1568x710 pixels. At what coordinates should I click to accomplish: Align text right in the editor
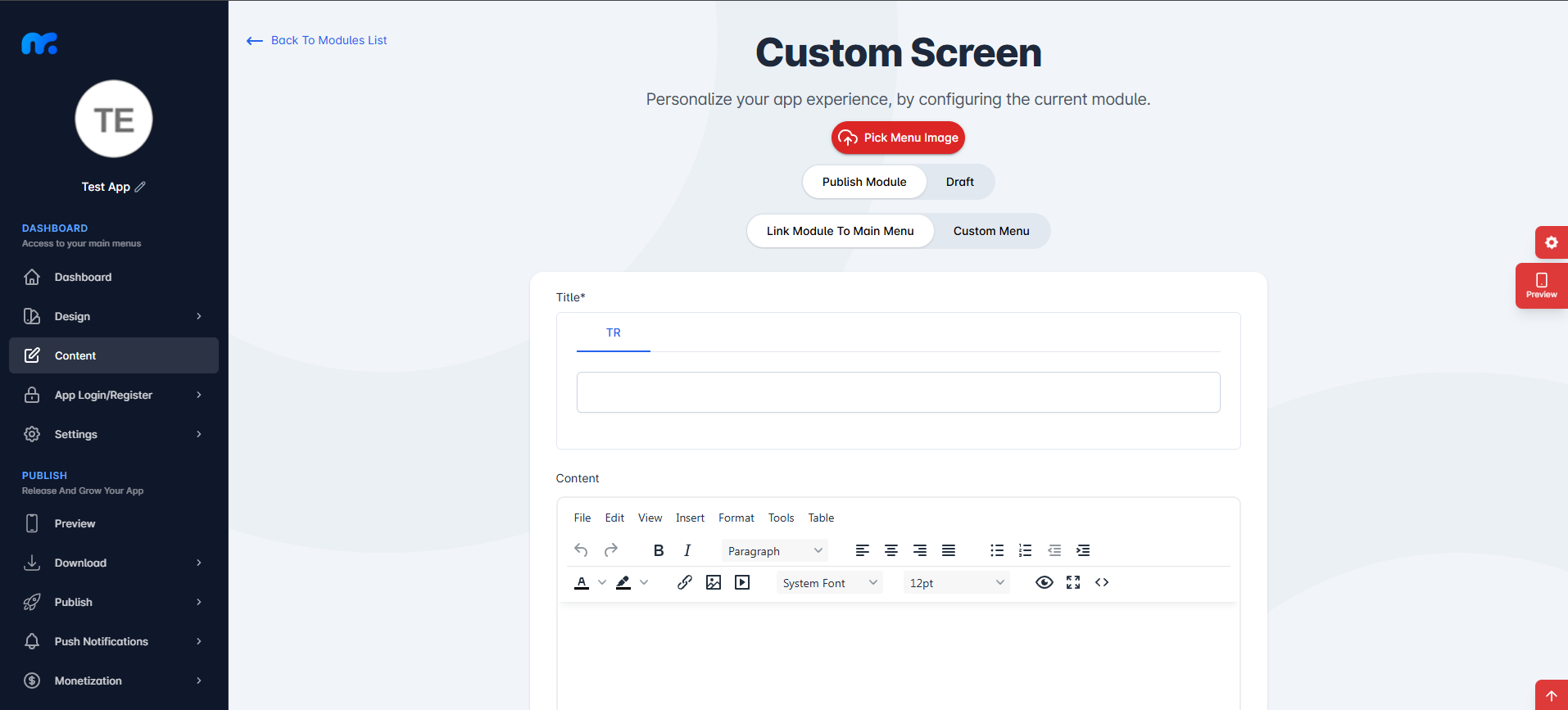click(920, 550)
